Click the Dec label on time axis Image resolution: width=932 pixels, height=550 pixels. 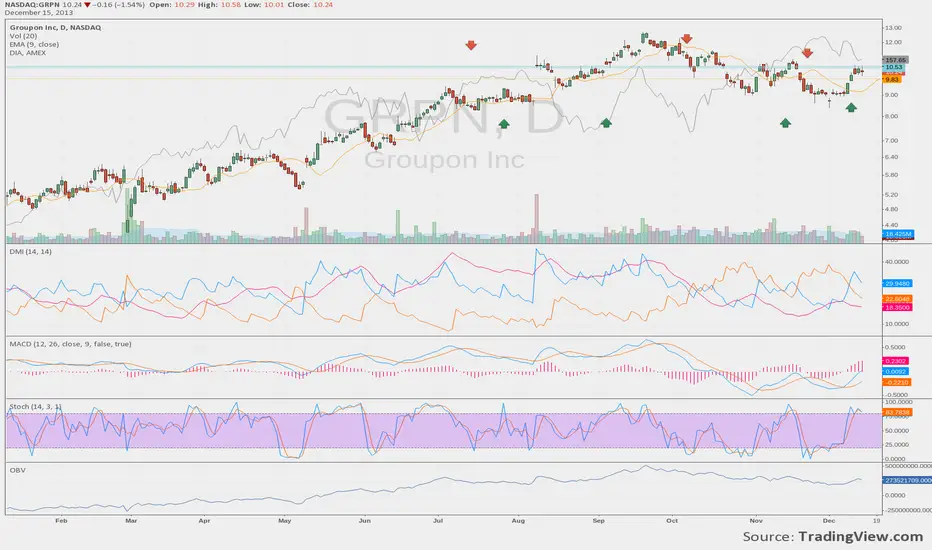tap(829, 521)
